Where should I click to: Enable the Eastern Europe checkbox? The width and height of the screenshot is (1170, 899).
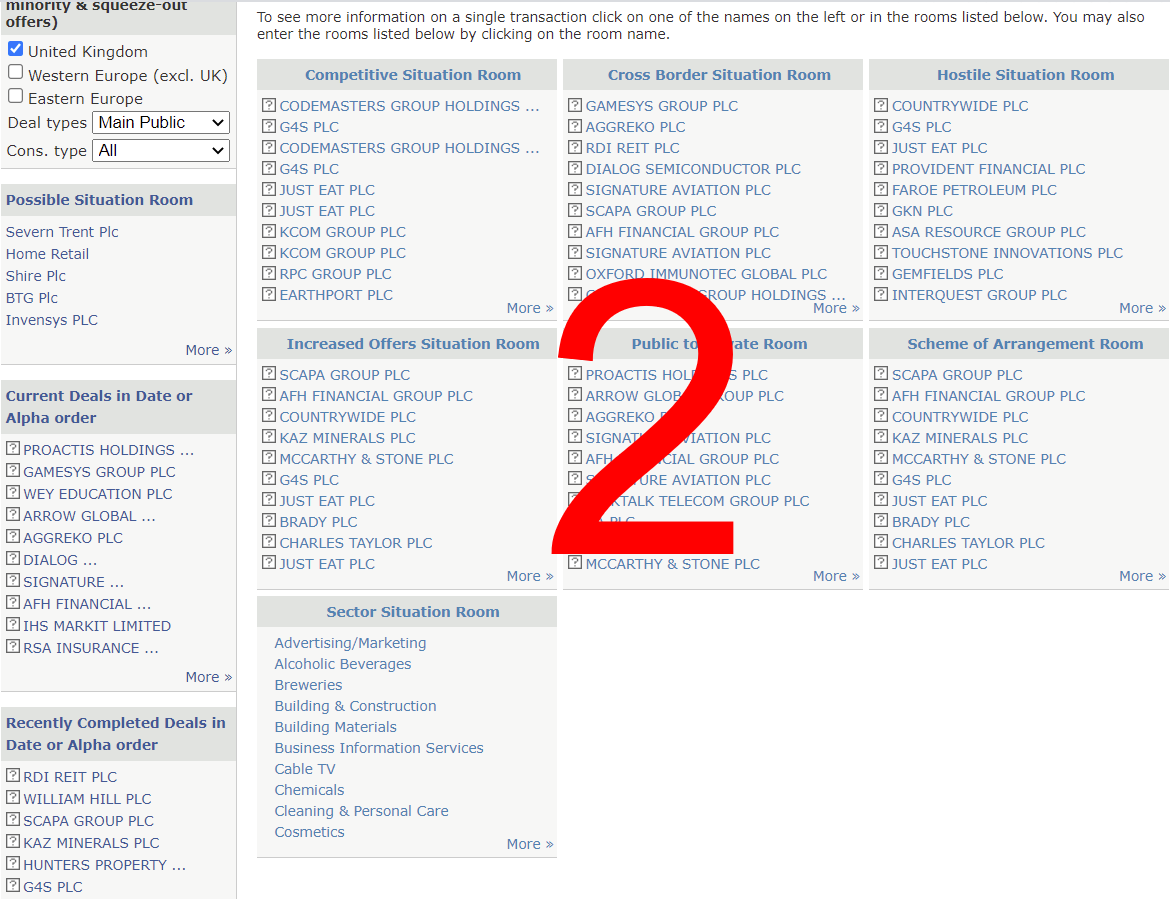click(16, 95)
